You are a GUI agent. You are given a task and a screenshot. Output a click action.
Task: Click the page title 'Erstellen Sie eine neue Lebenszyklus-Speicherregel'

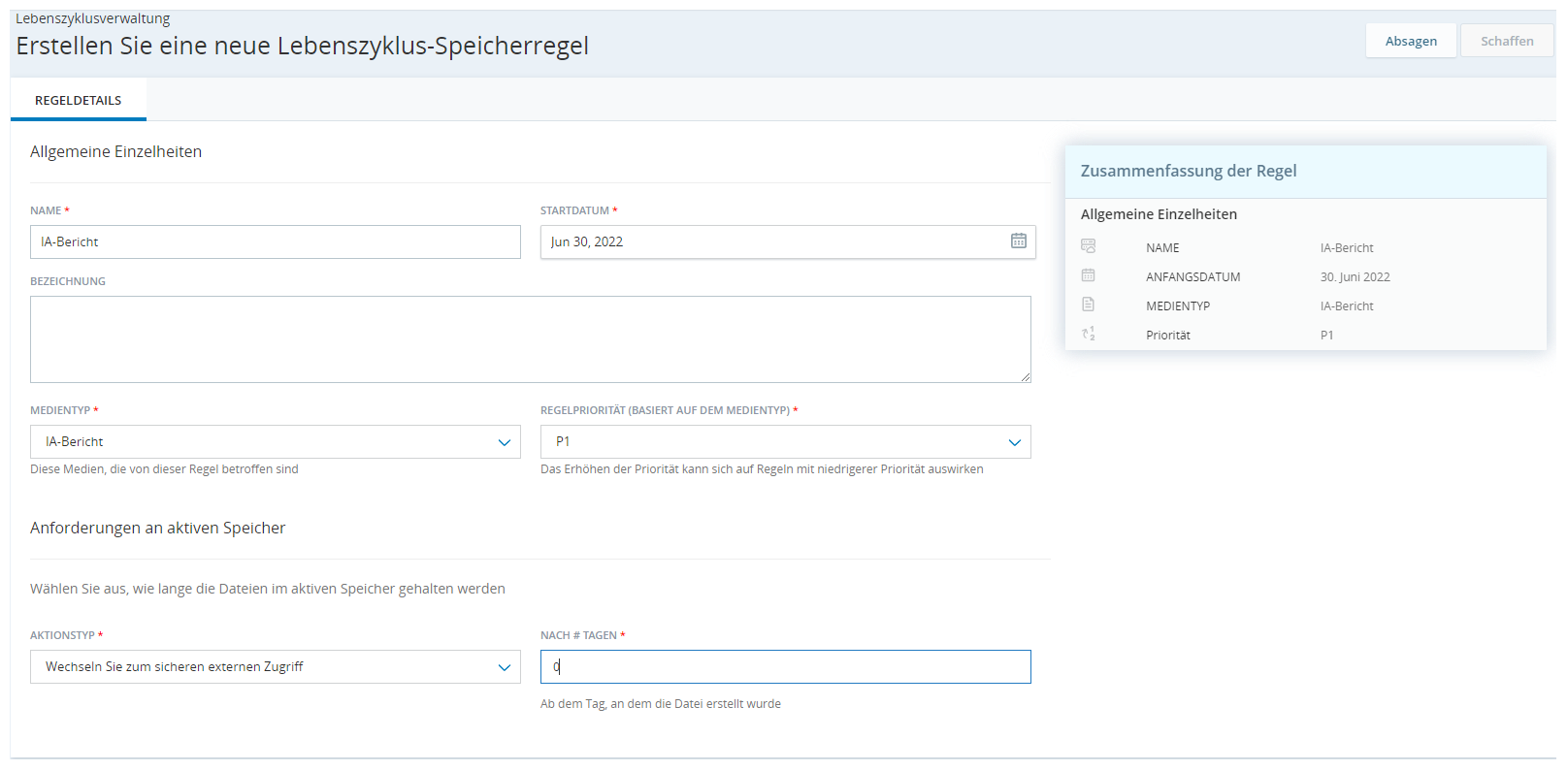[x=303, y=46]
